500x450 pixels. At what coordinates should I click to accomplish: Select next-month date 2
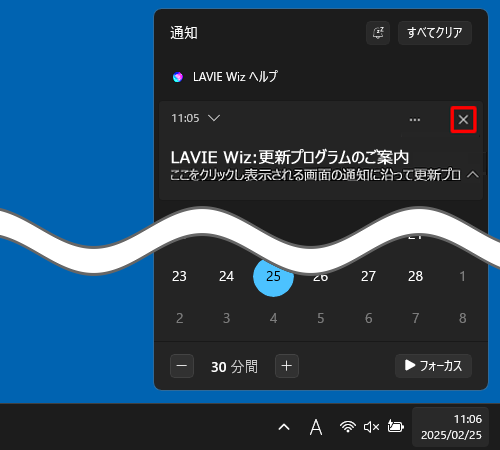(179, 318)
